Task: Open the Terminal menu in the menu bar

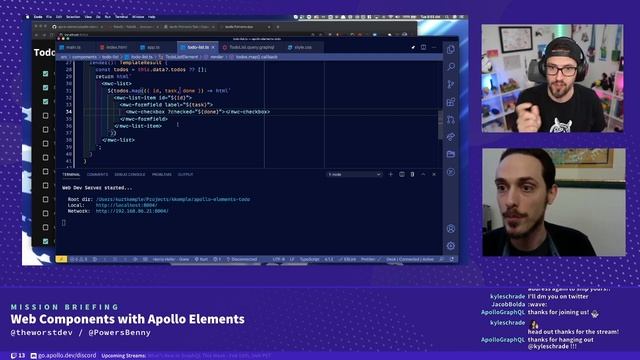Action: click(x=121, y=17)
